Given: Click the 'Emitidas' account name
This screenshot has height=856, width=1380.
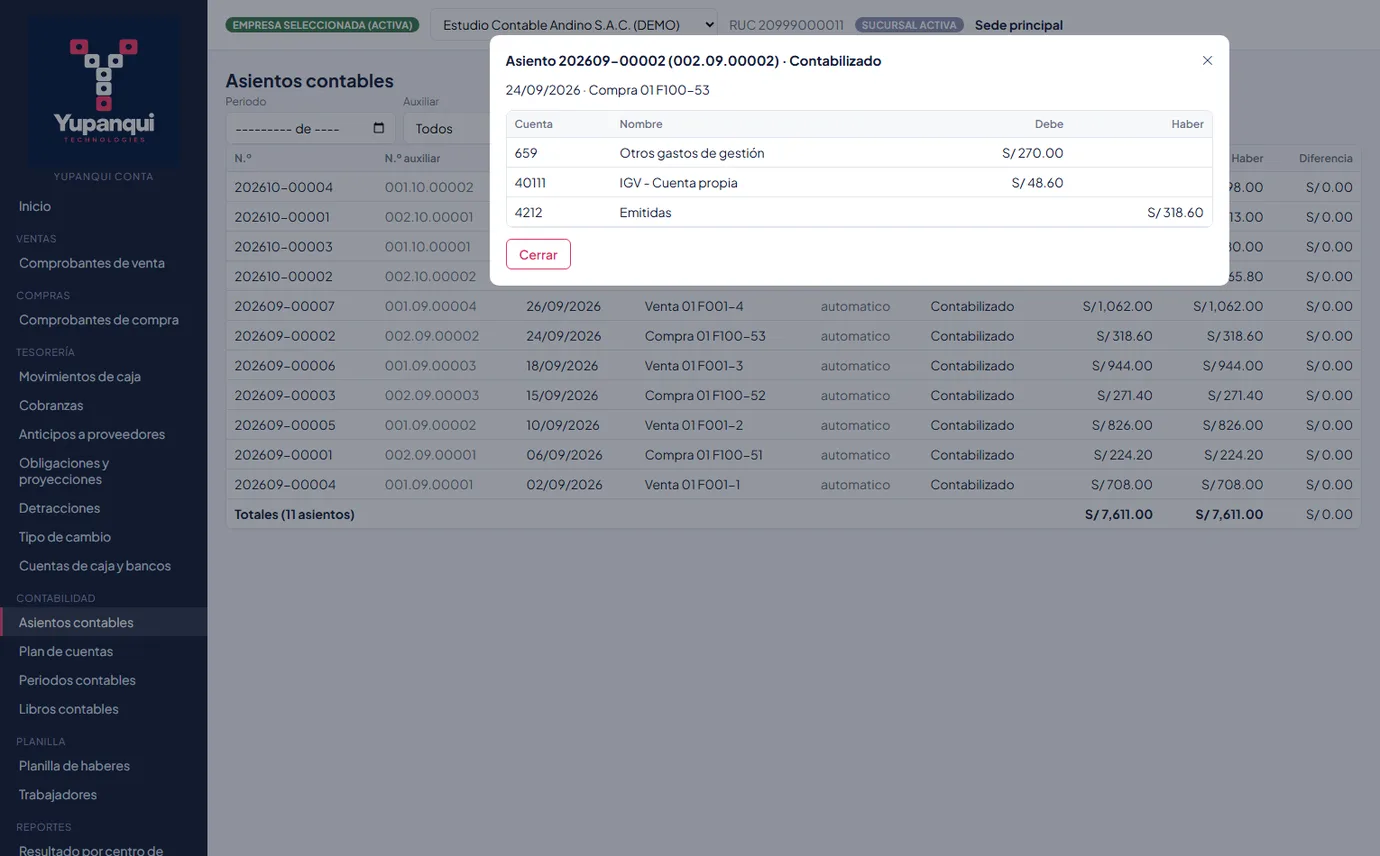Looking at the screenshot, I should [x=646, y=213].
